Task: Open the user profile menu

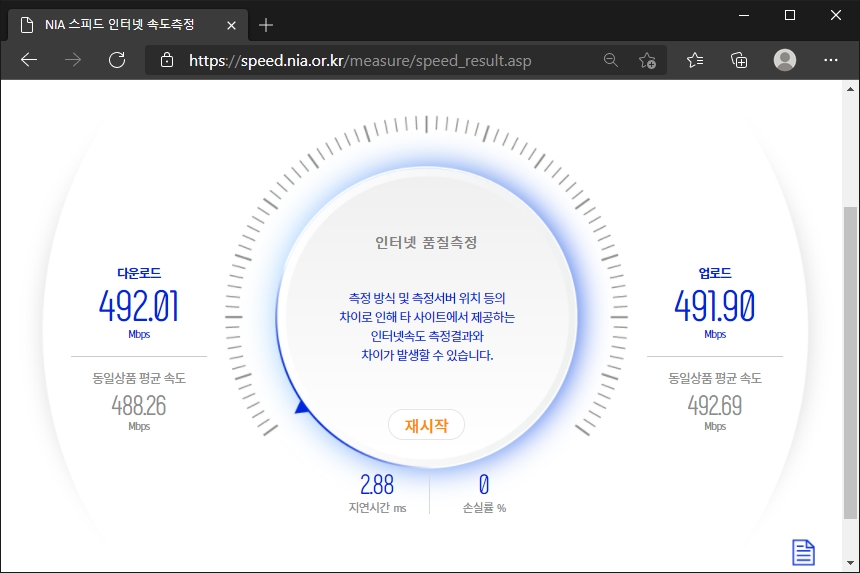Action: point(785,60)
